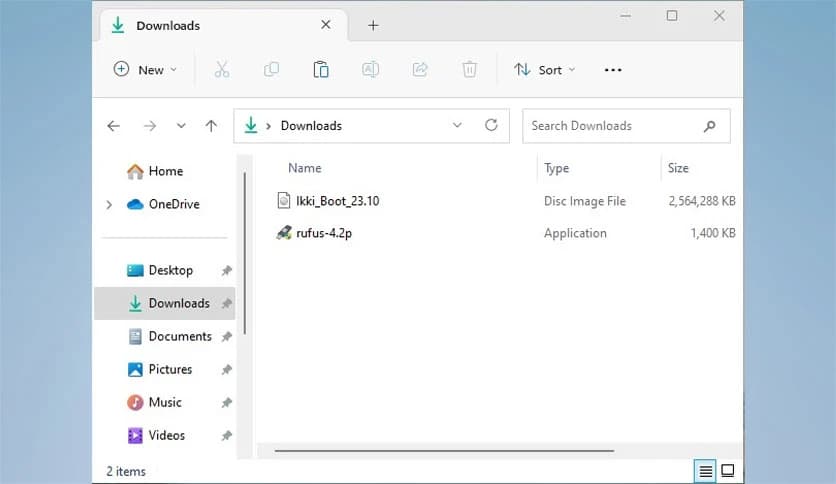836x484 pixels.
Task: Go back with the left arrow
Action: [x=114, y=126]
